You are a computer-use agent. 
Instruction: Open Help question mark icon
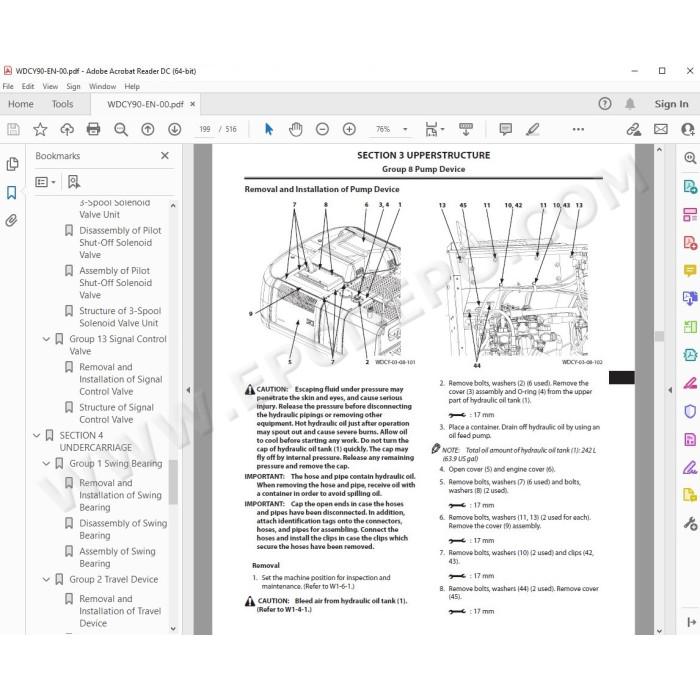[x=604, y=104]
